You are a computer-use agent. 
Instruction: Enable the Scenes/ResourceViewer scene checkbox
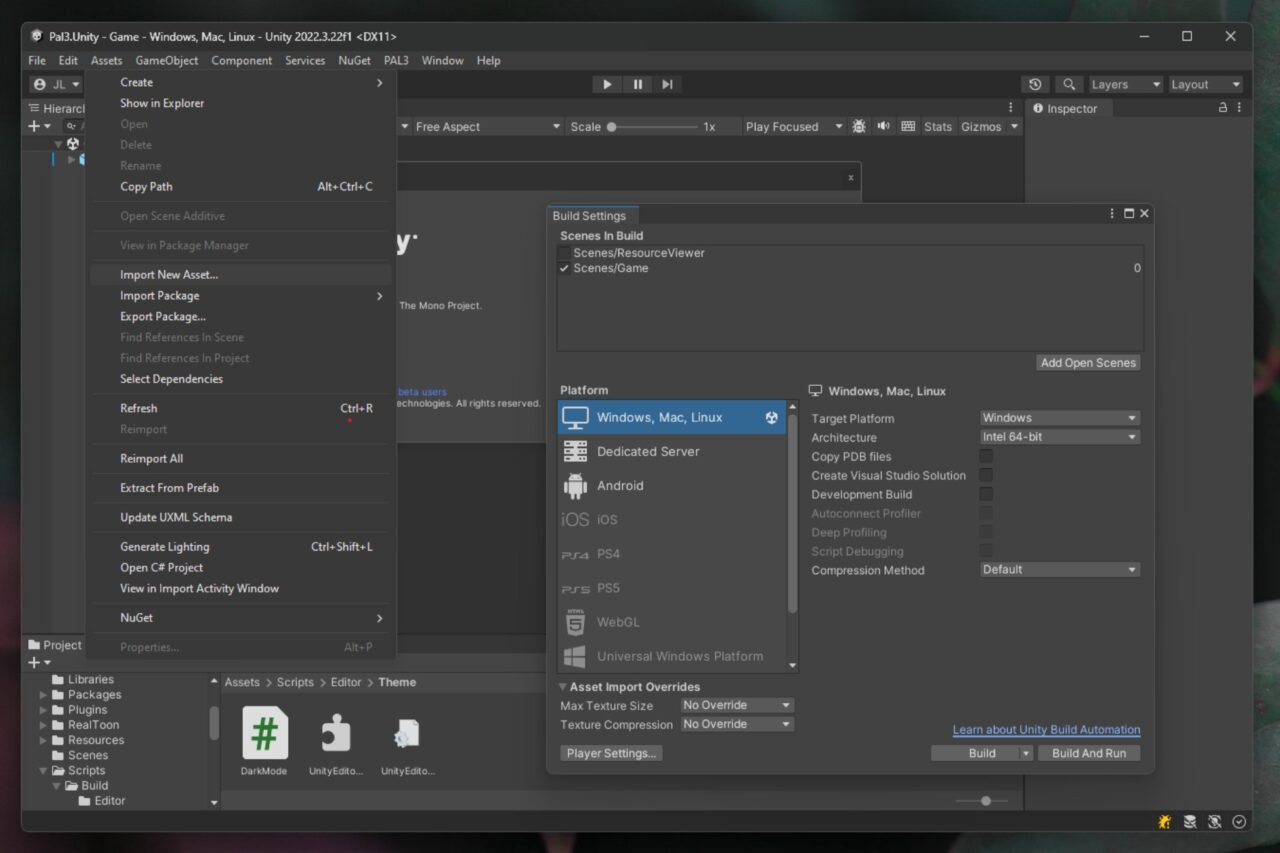pos(565,254)
